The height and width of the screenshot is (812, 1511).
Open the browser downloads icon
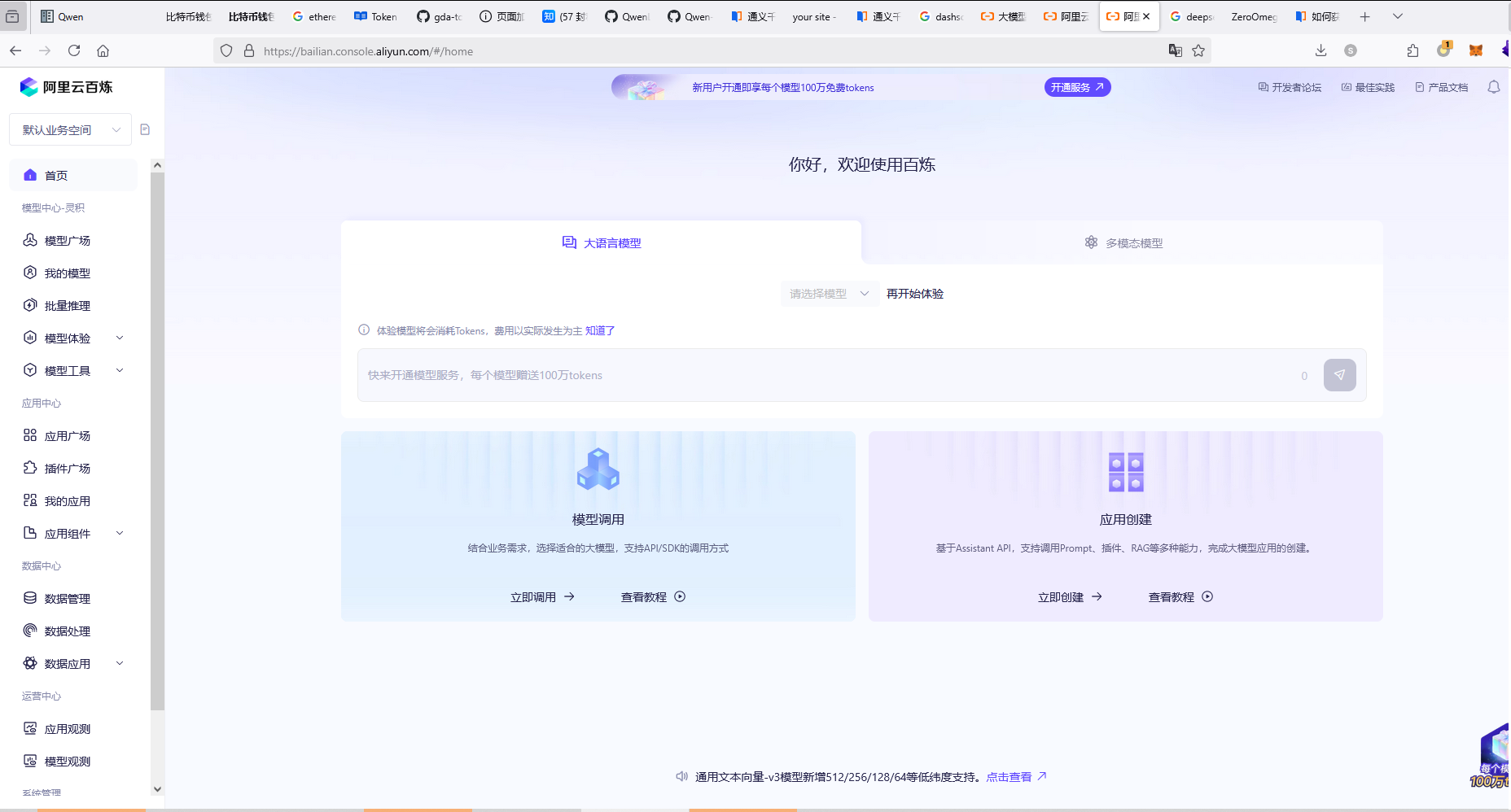coord(1320,50)
